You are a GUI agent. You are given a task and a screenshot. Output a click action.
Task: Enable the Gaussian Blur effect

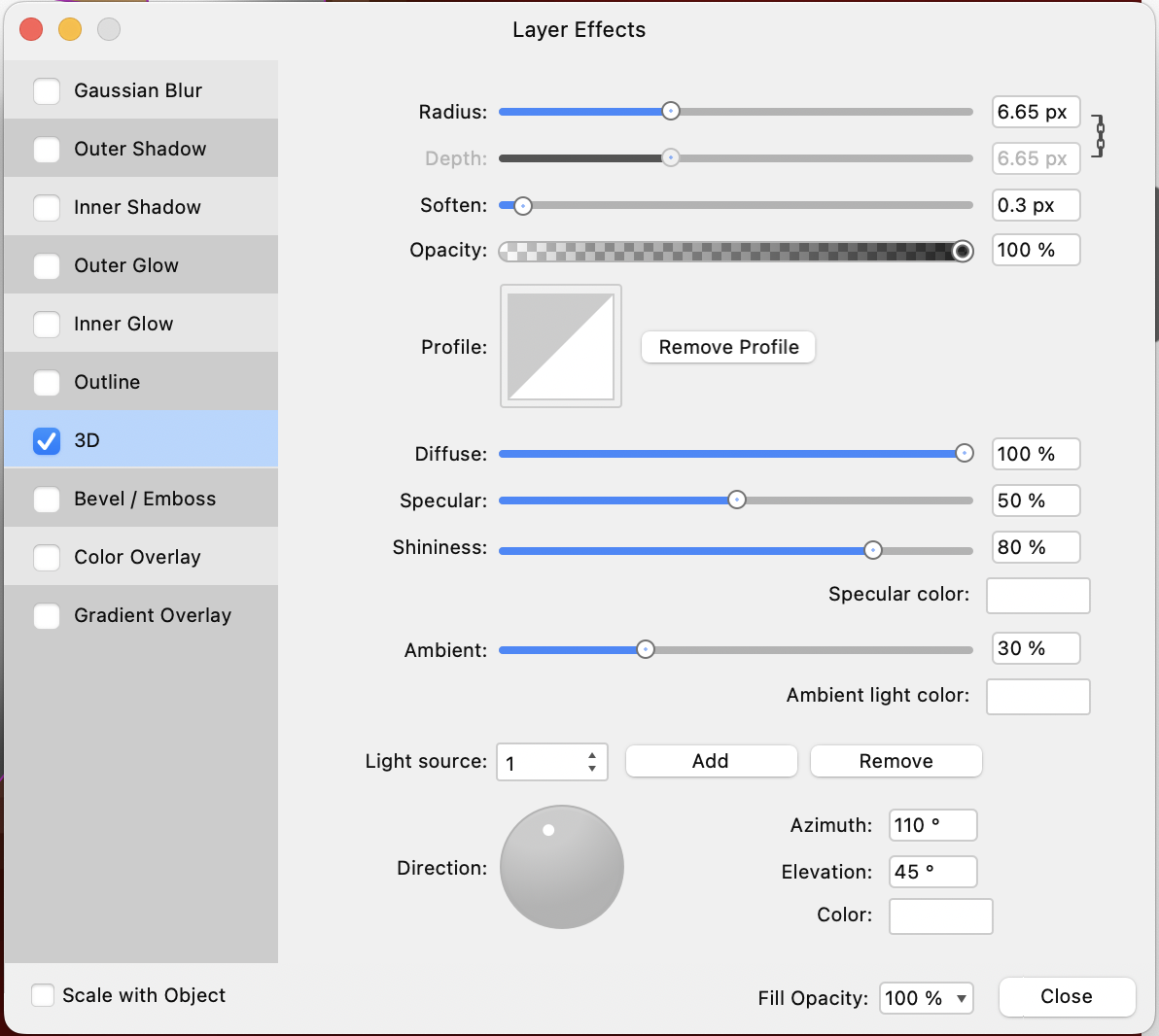(x=46, y=89)
